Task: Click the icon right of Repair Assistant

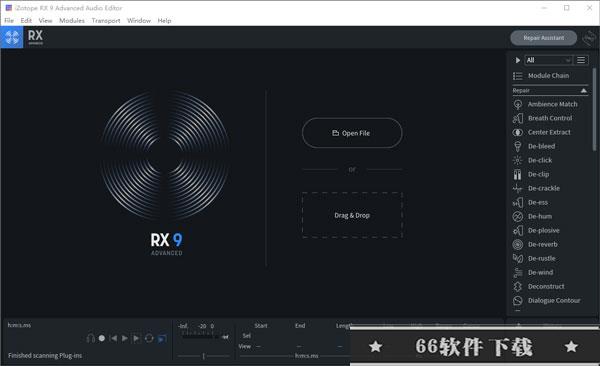Action: (x=589, y=38)
